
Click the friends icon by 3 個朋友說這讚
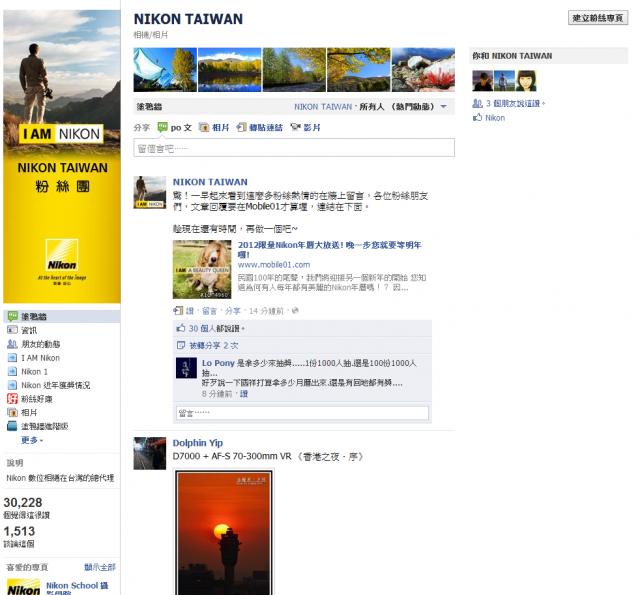(477, 103)
